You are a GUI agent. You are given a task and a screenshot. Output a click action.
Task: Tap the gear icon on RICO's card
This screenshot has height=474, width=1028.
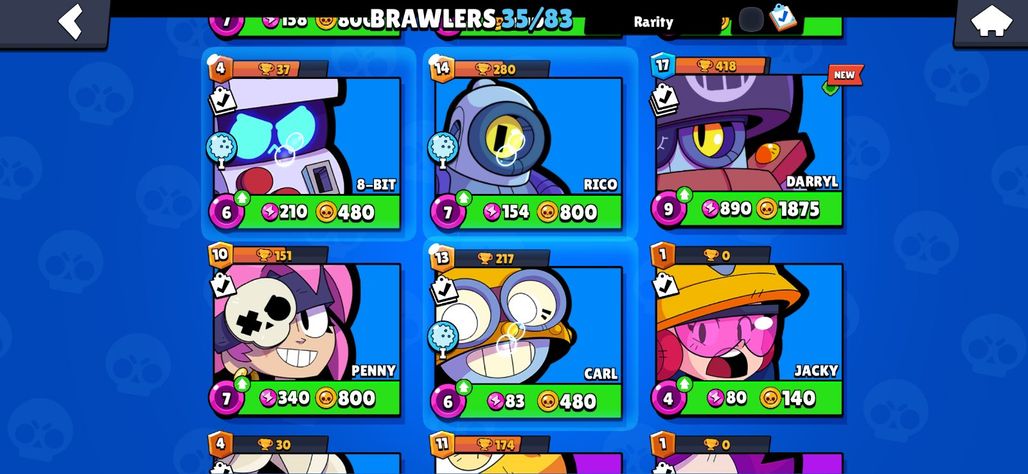click(443, 148)
